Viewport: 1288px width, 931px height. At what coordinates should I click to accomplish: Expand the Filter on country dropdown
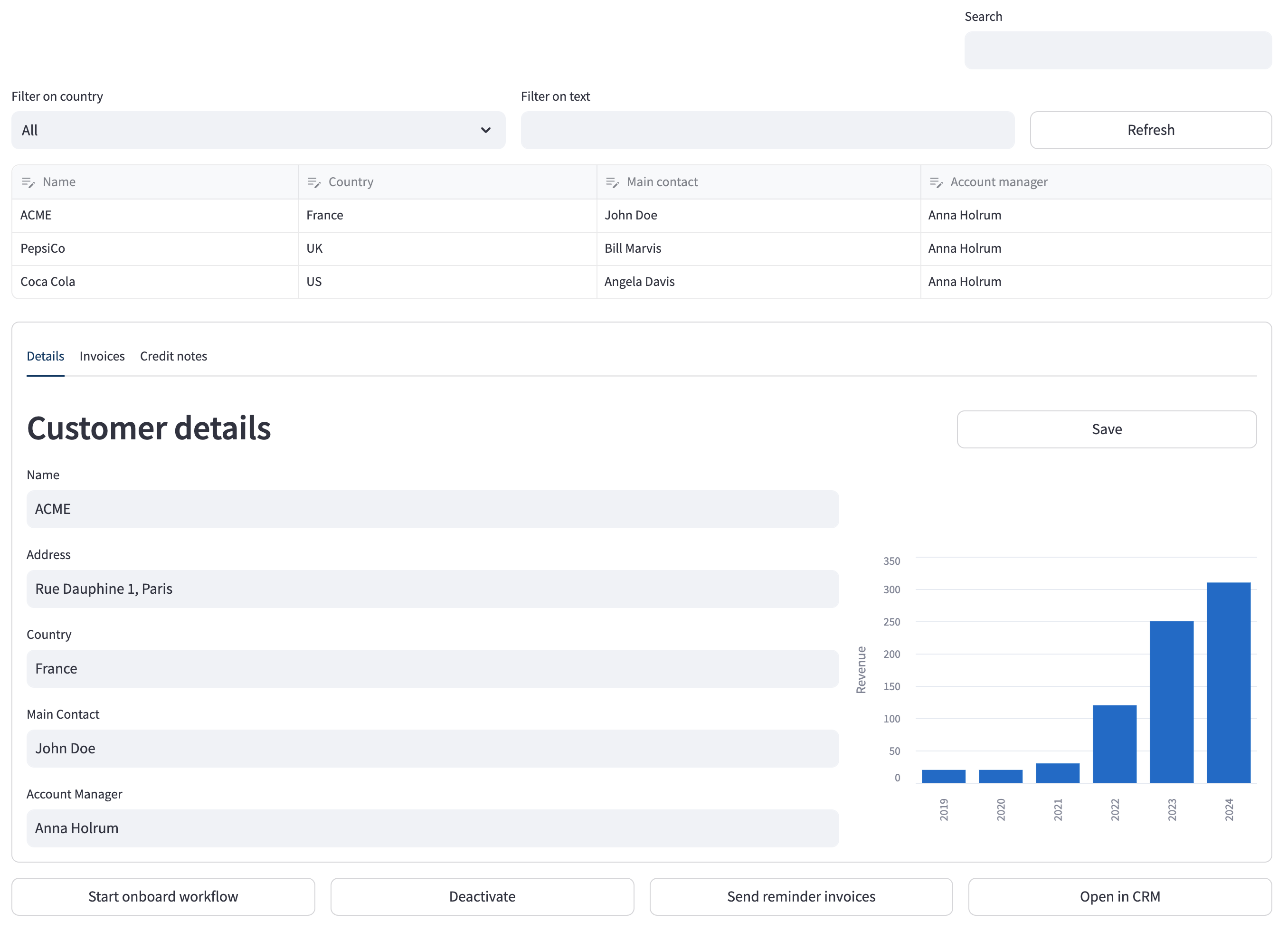(x=258, y=130)
